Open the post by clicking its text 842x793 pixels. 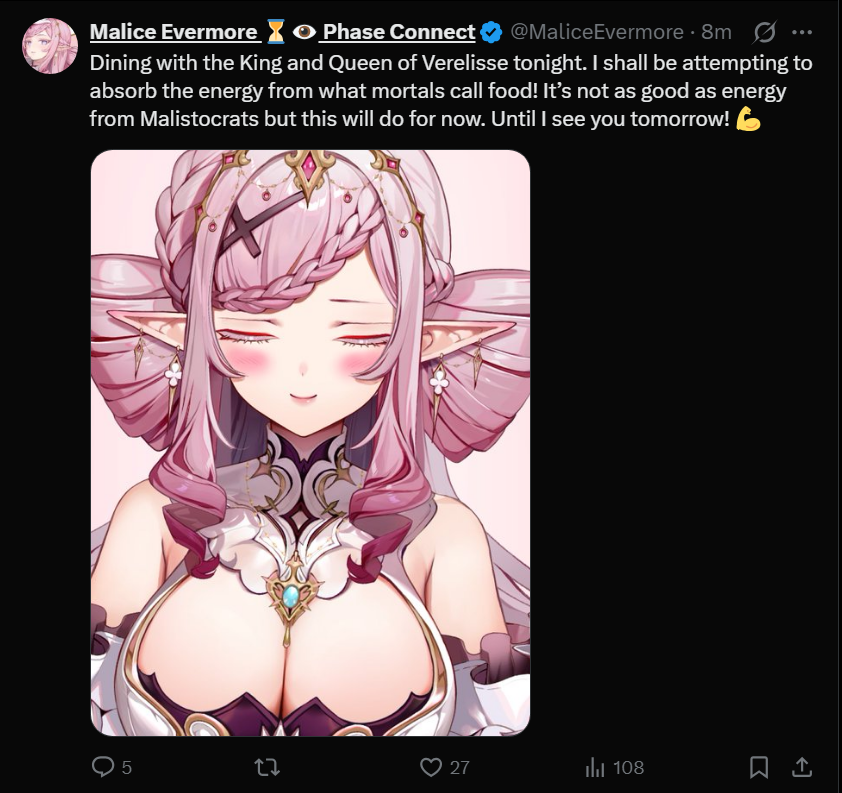click(x=451, y=91)
